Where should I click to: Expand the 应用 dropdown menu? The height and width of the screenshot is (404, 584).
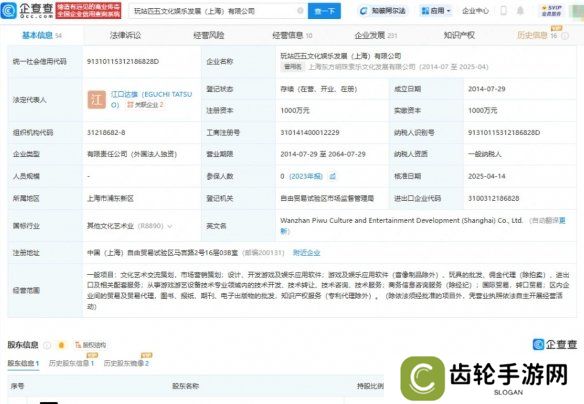click(435, 11)
